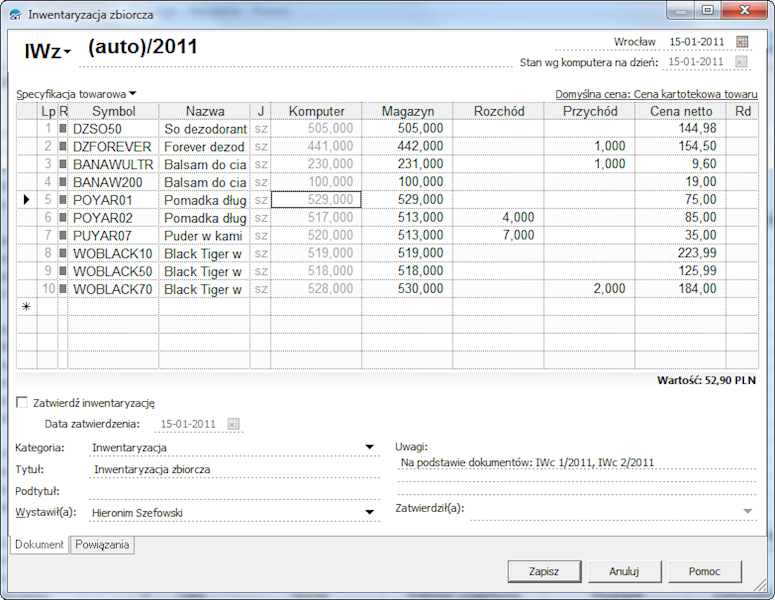The width and height of the screenshot is (775, 600).
Task: Enable the Zatwierdź inwentaryzację checkbox
Action: [x=23, y=403]
